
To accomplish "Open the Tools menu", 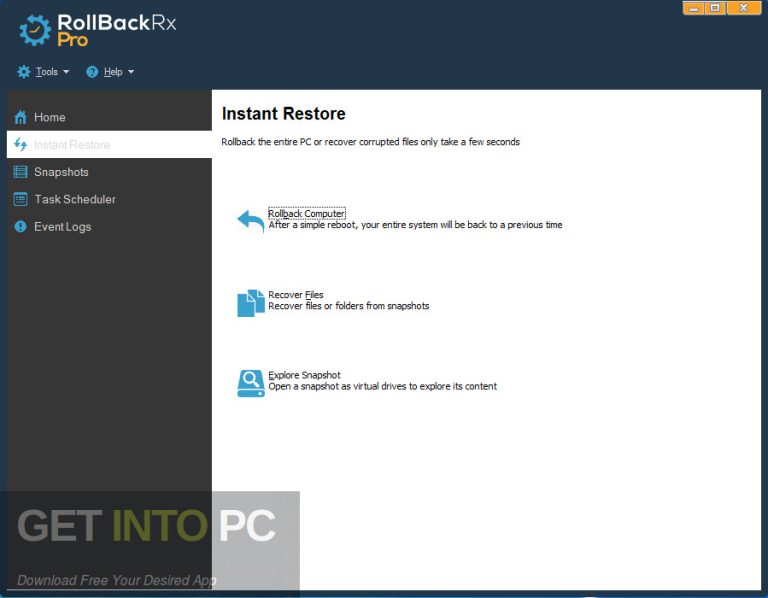I will coord(43,72).
